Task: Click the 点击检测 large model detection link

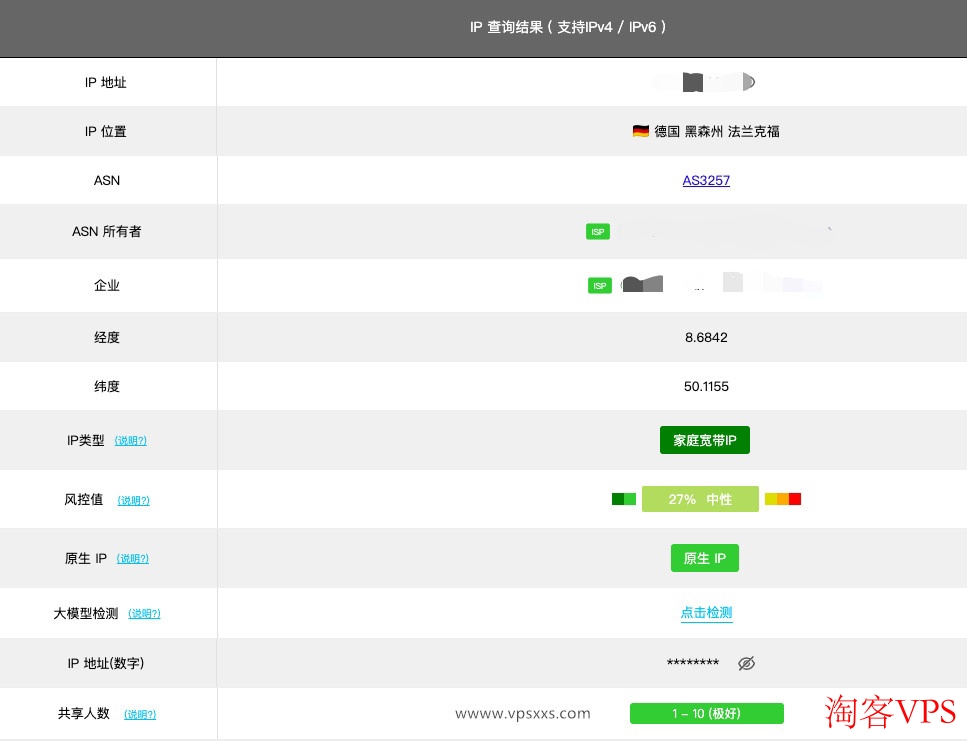Action: point(706,613)
